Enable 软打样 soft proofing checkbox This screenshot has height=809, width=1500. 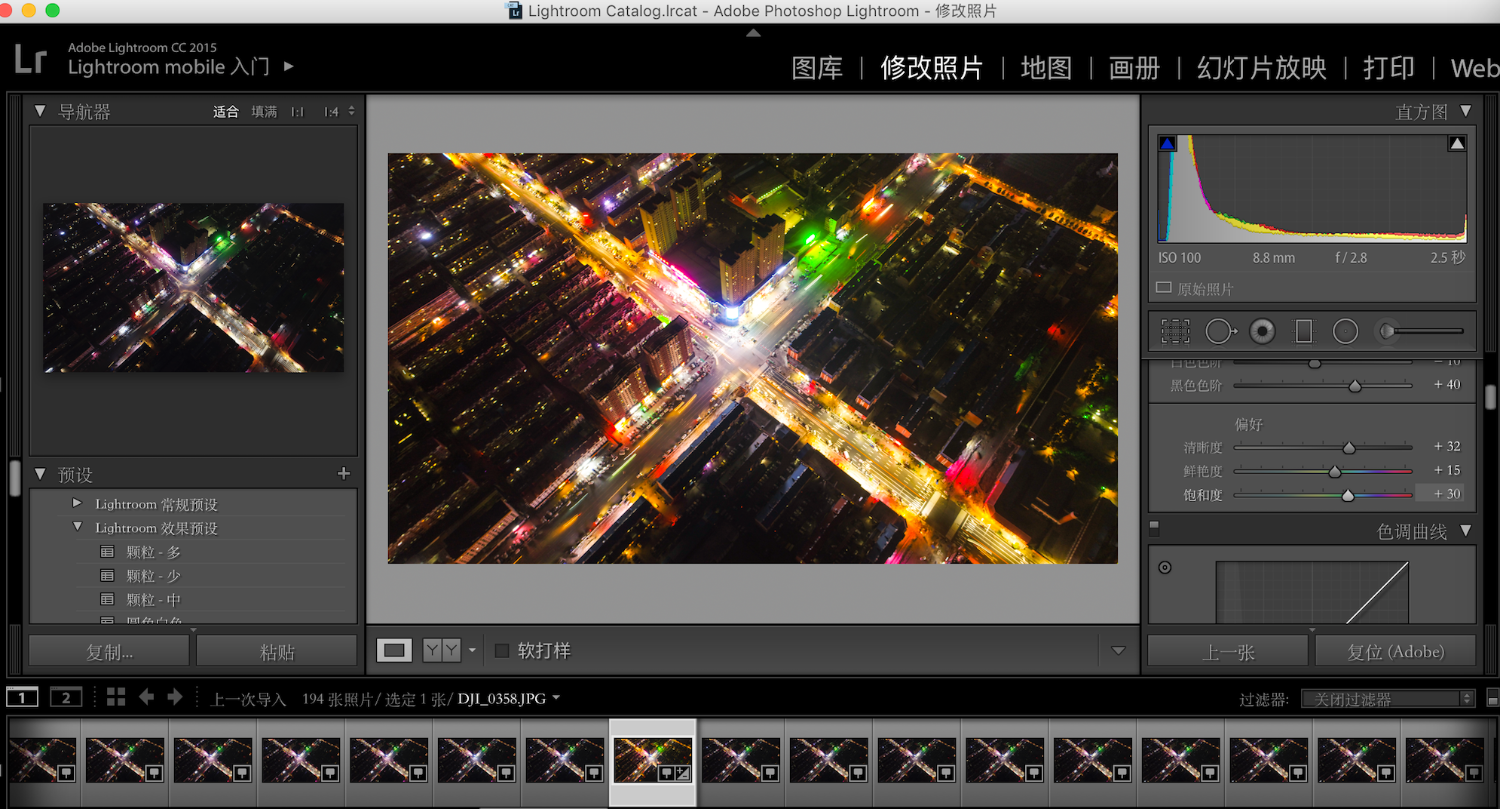[x=502, y=651]
